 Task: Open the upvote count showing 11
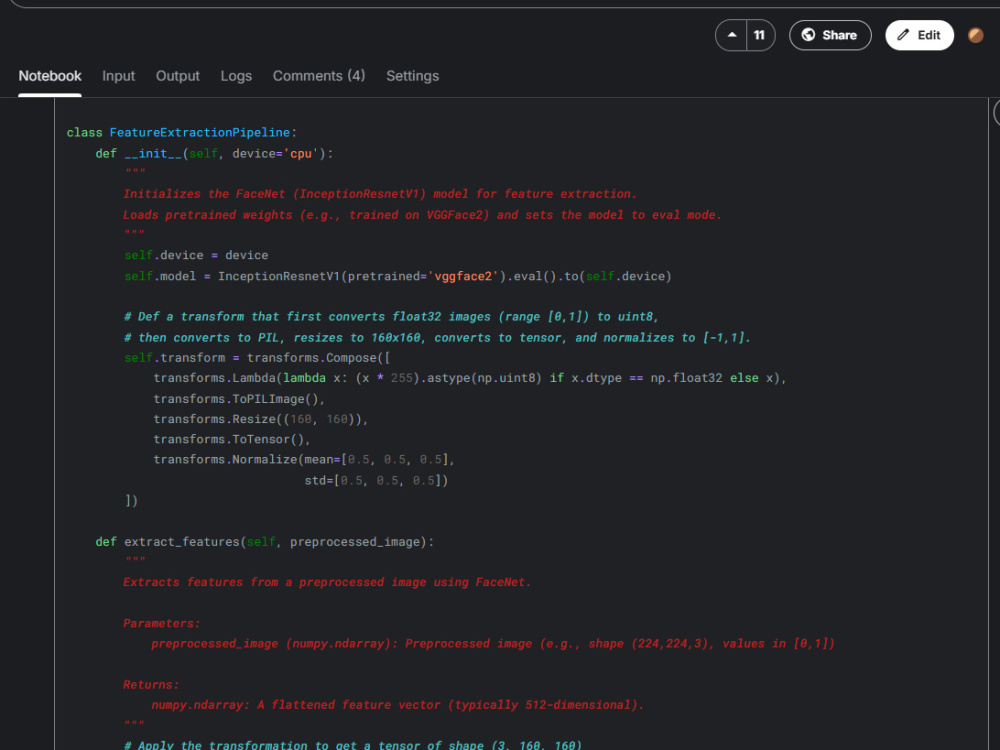click(x=760, y=35)
